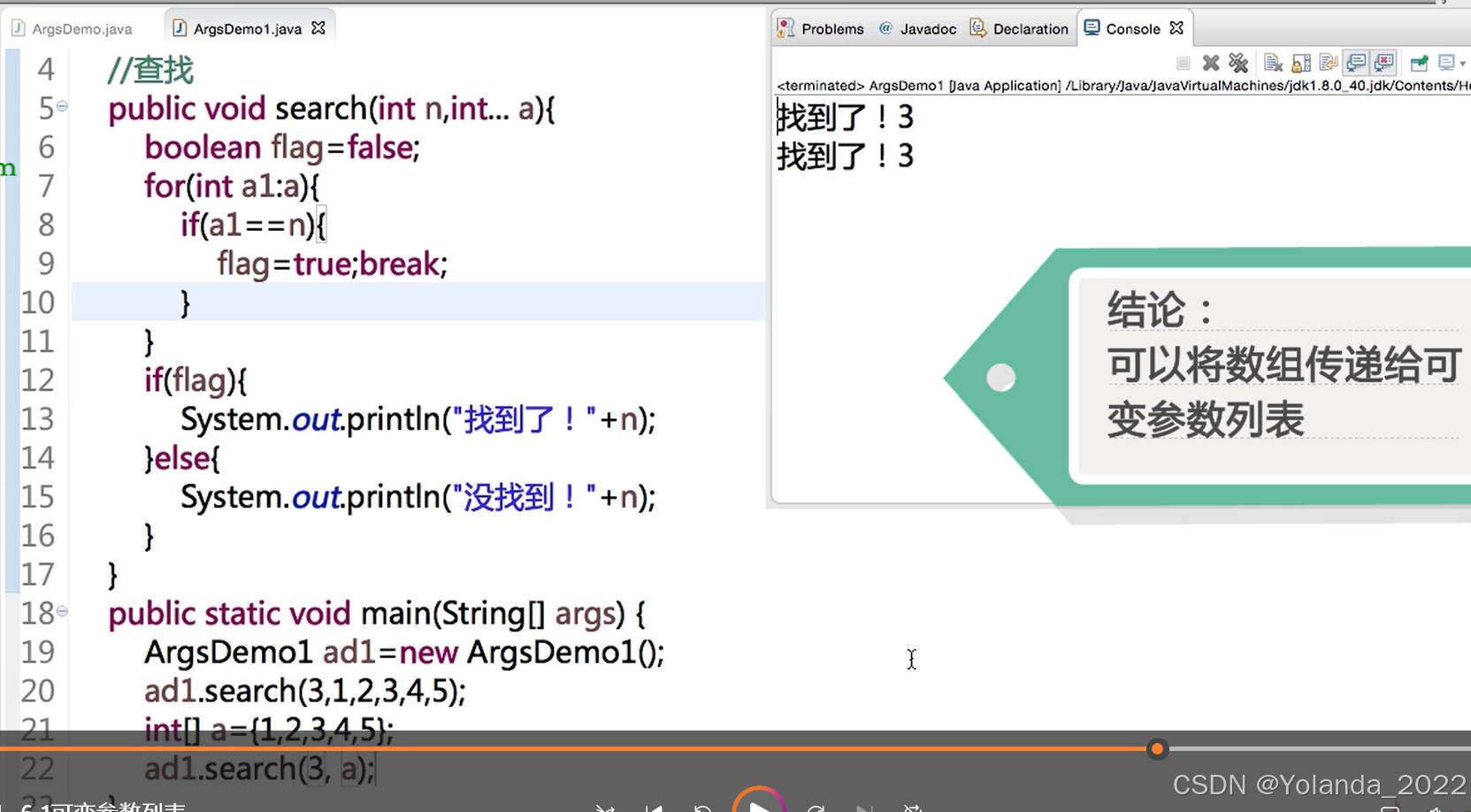
Task: Click the terminated ArgsDemo1 launch description
Action: pos(1122,86)
